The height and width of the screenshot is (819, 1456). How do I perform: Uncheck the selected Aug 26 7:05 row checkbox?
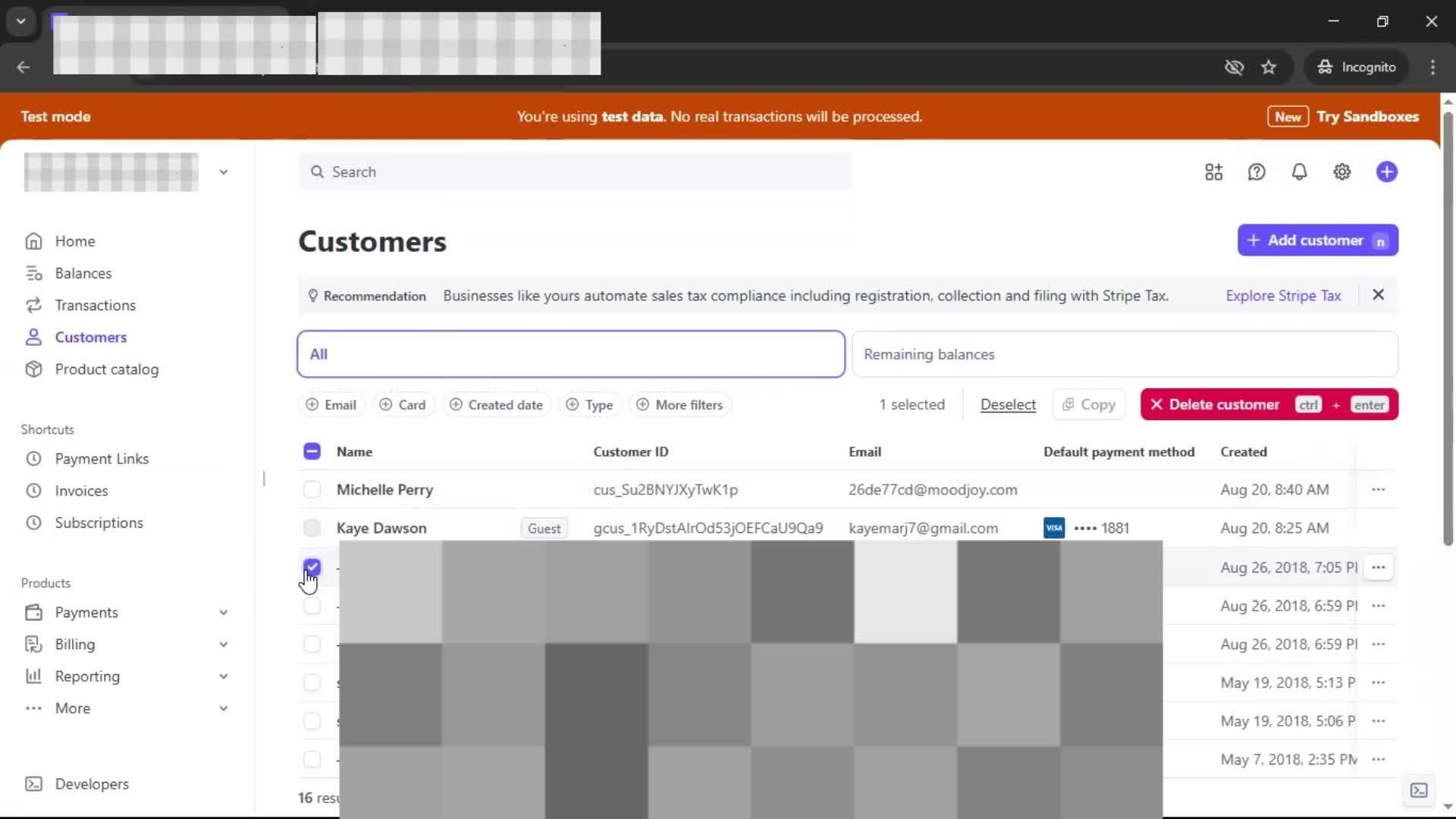tap(312, 567)
